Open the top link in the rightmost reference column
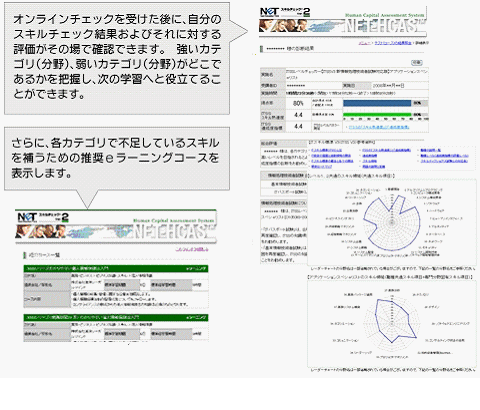Screen dimensions: 480x410 tap(431, 150)
